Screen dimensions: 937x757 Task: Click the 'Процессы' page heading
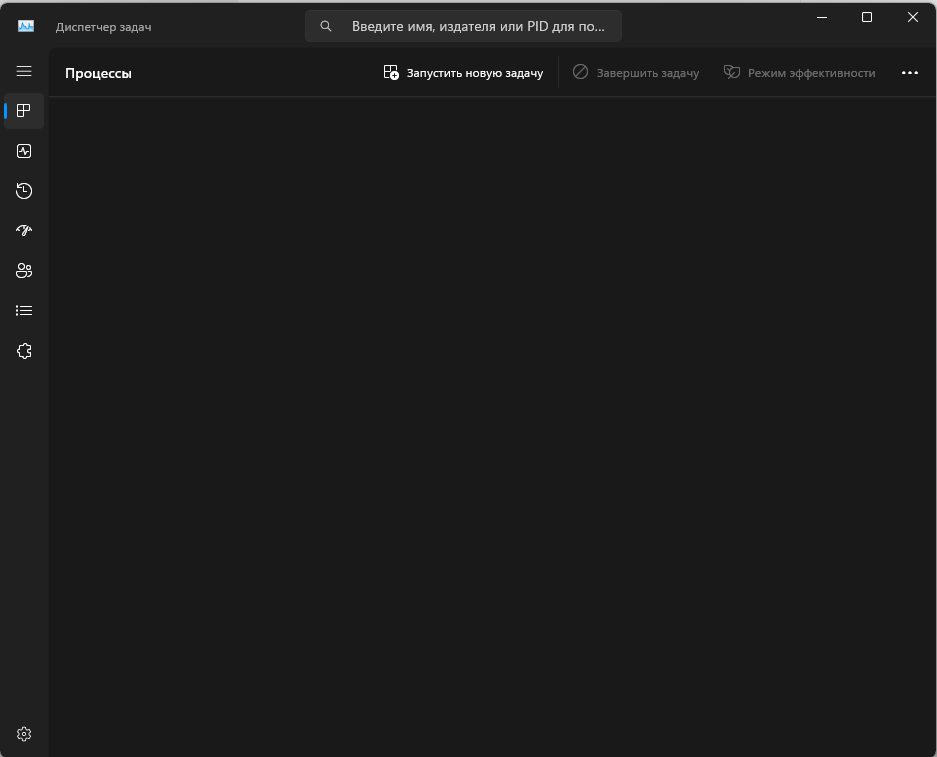pos(98,73)
